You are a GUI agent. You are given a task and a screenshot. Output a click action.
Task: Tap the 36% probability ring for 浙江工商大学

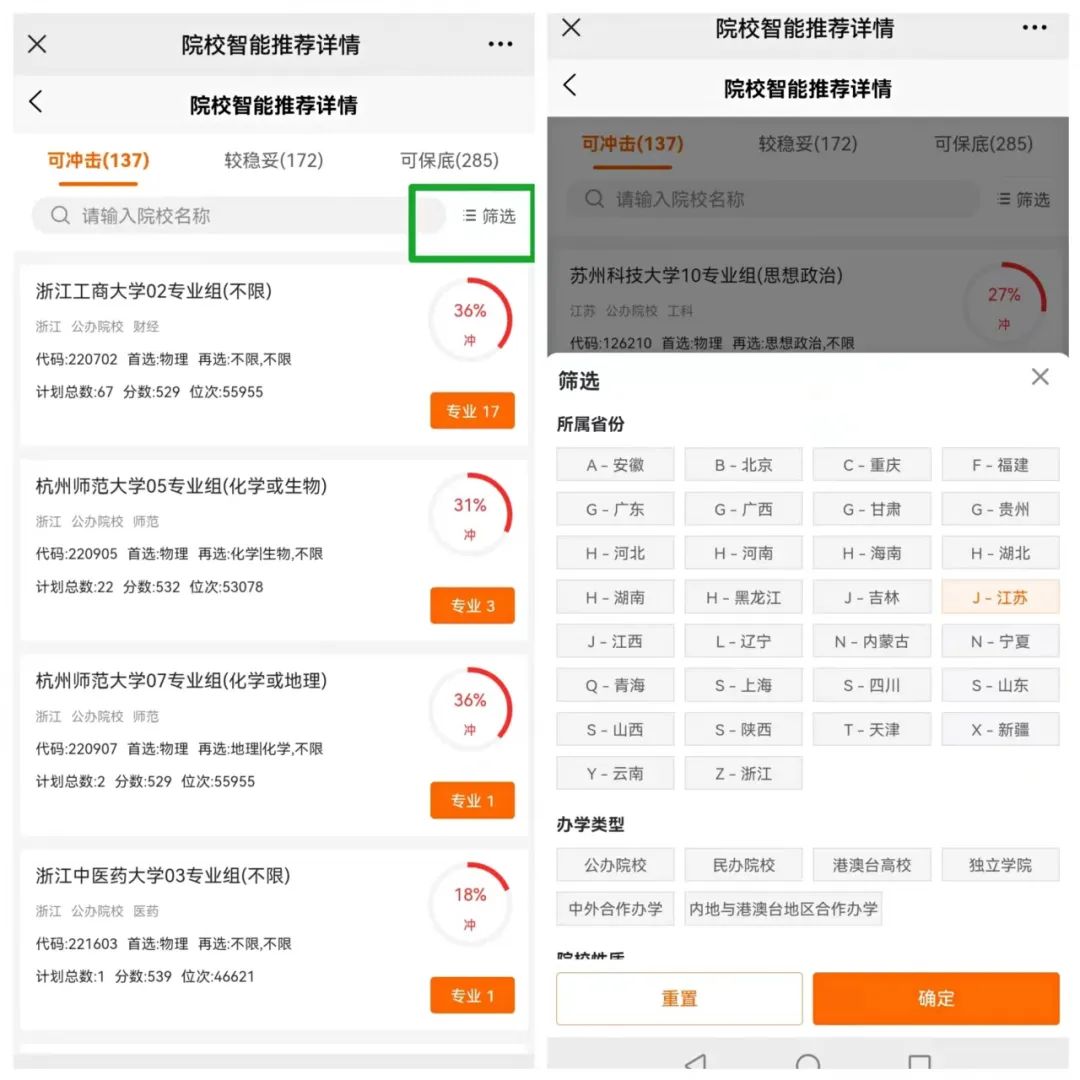[x=470, y=320]
